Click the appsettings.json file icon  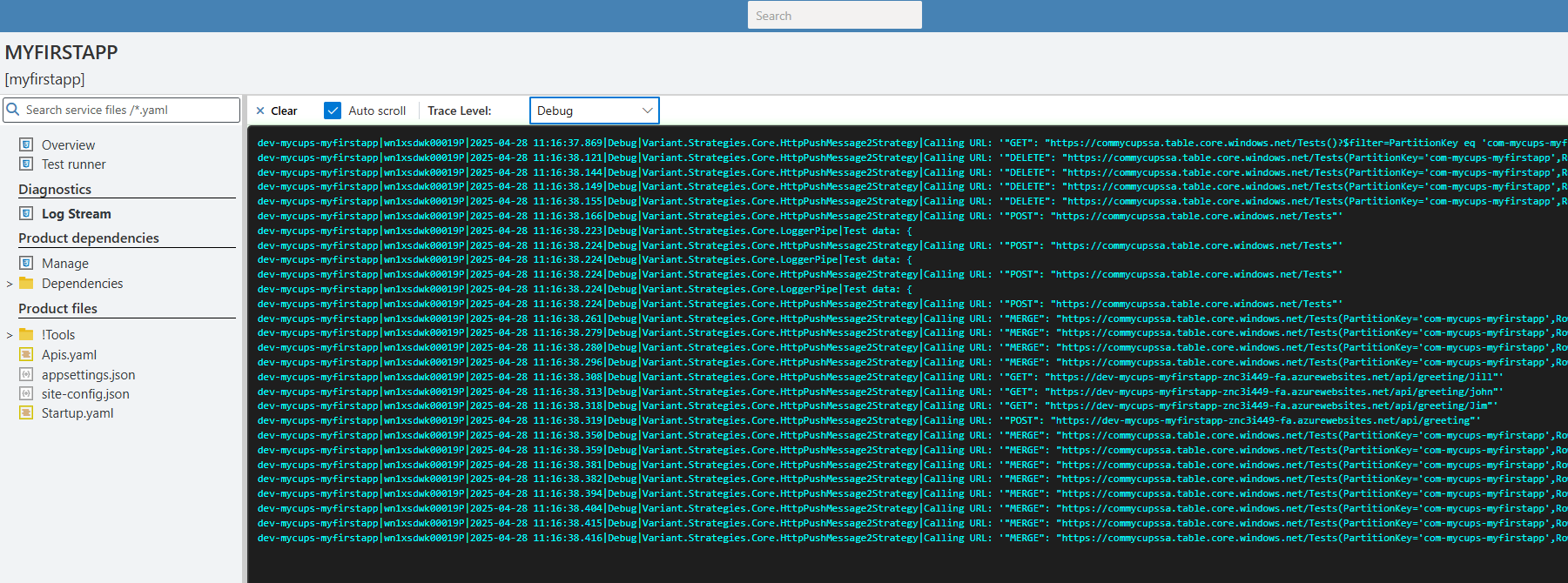click(x=26, y=374)
